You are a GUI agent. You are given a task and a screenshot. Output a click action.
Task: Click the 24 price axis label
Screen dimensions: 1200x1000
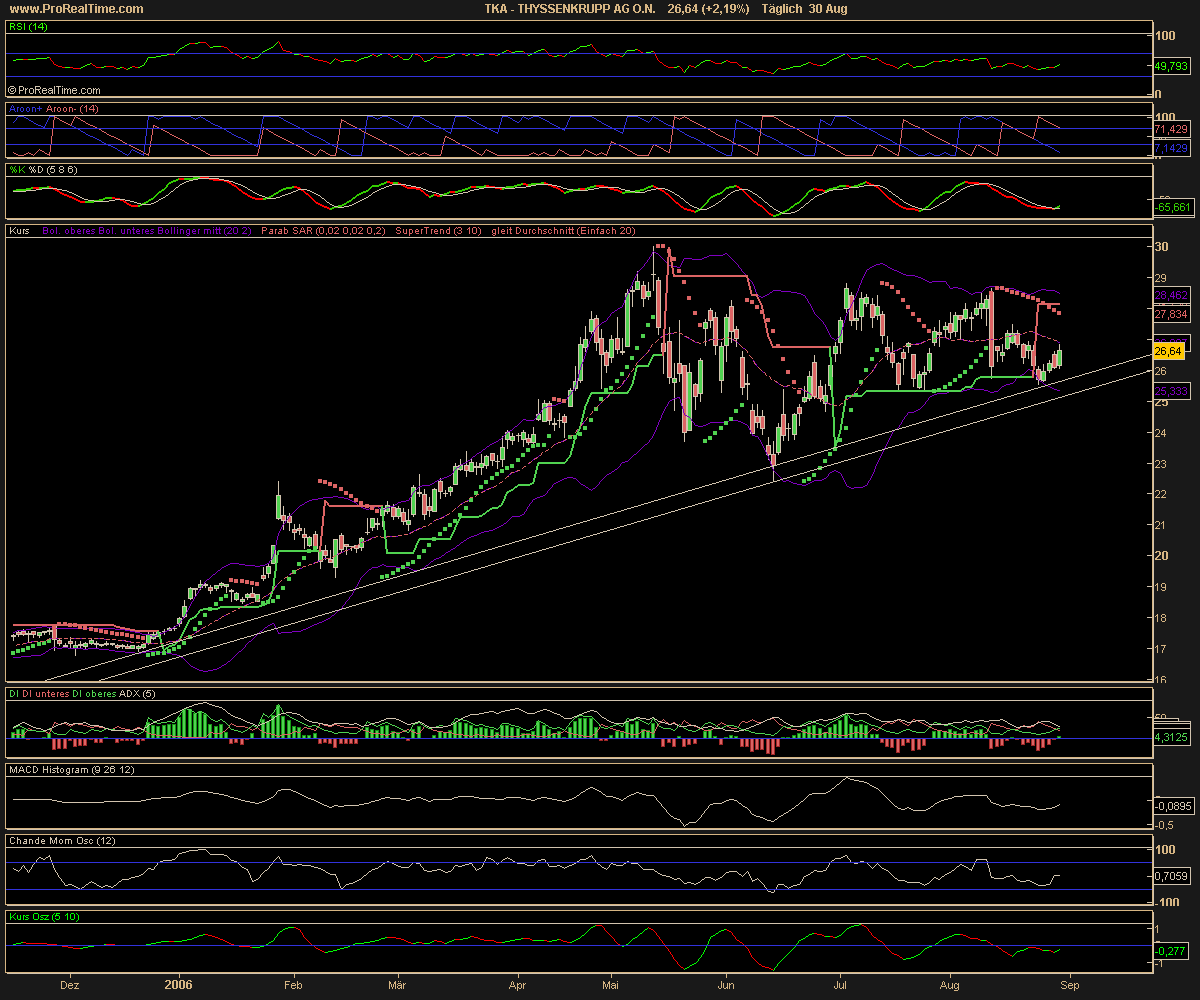point(1161,432)
